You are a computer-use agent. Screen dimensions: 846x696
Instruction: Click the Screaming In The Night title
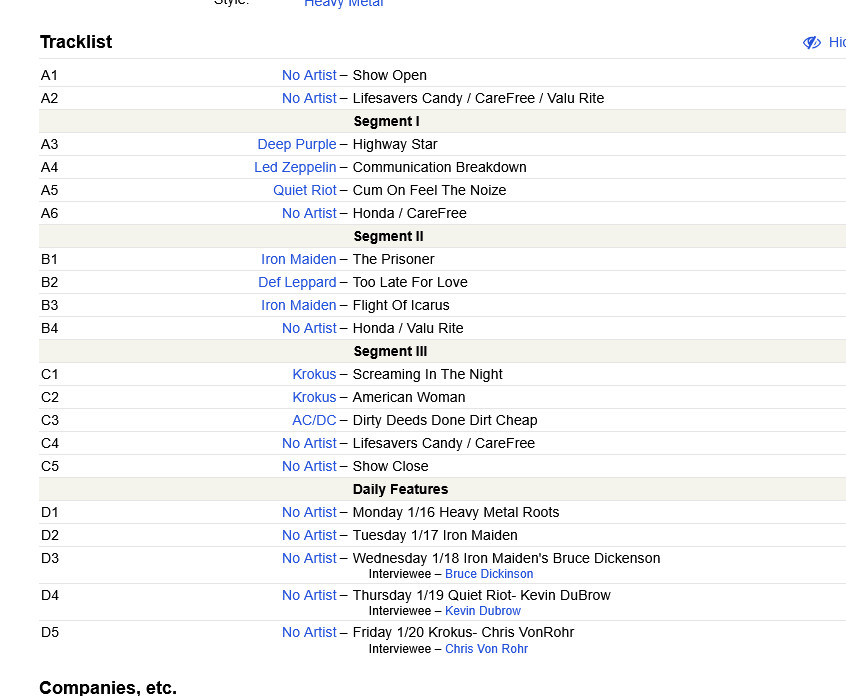coord(427,374)
